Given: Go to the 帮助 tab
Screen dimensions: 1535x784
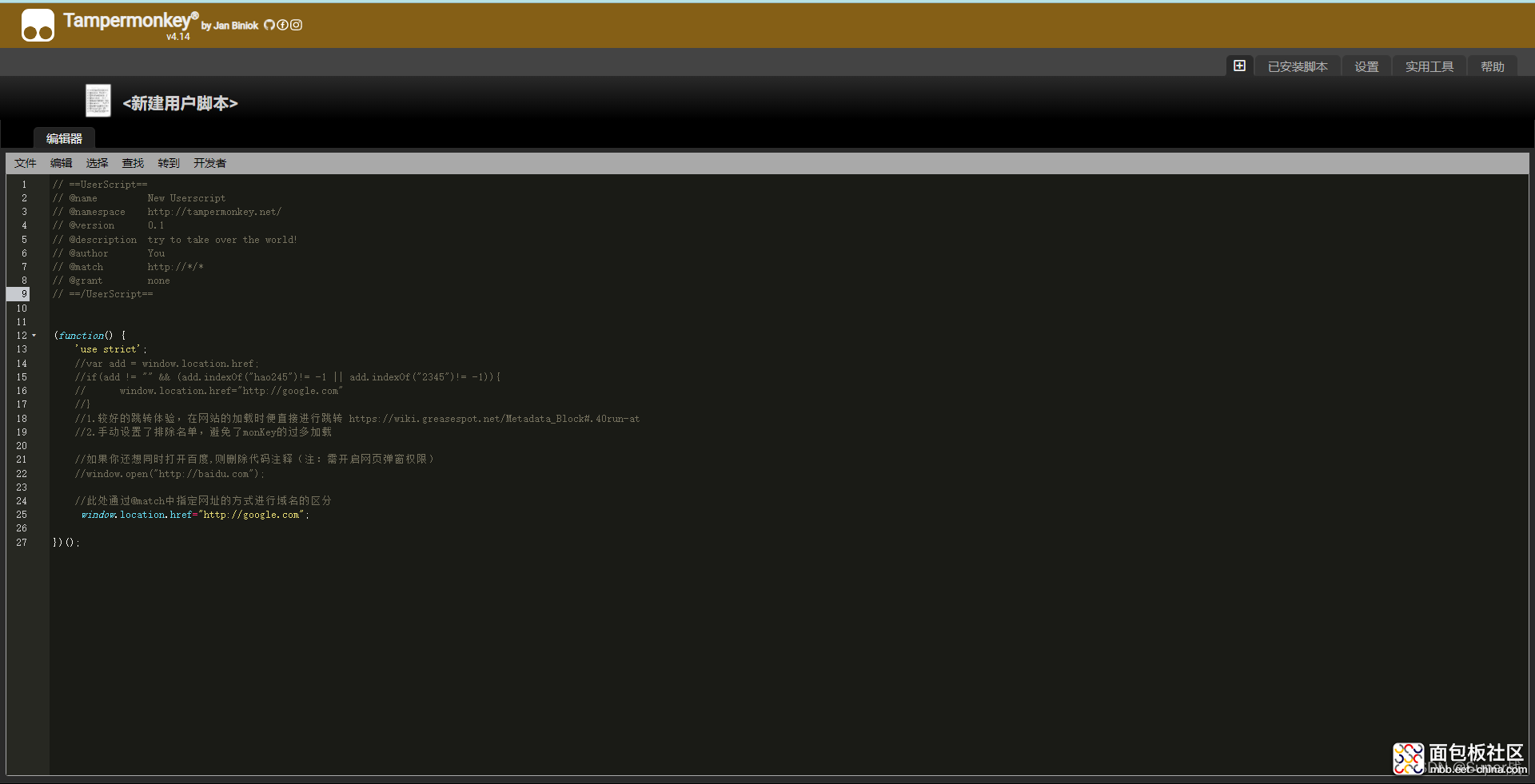Looking at the screenshot, I should click(1492, 66).
